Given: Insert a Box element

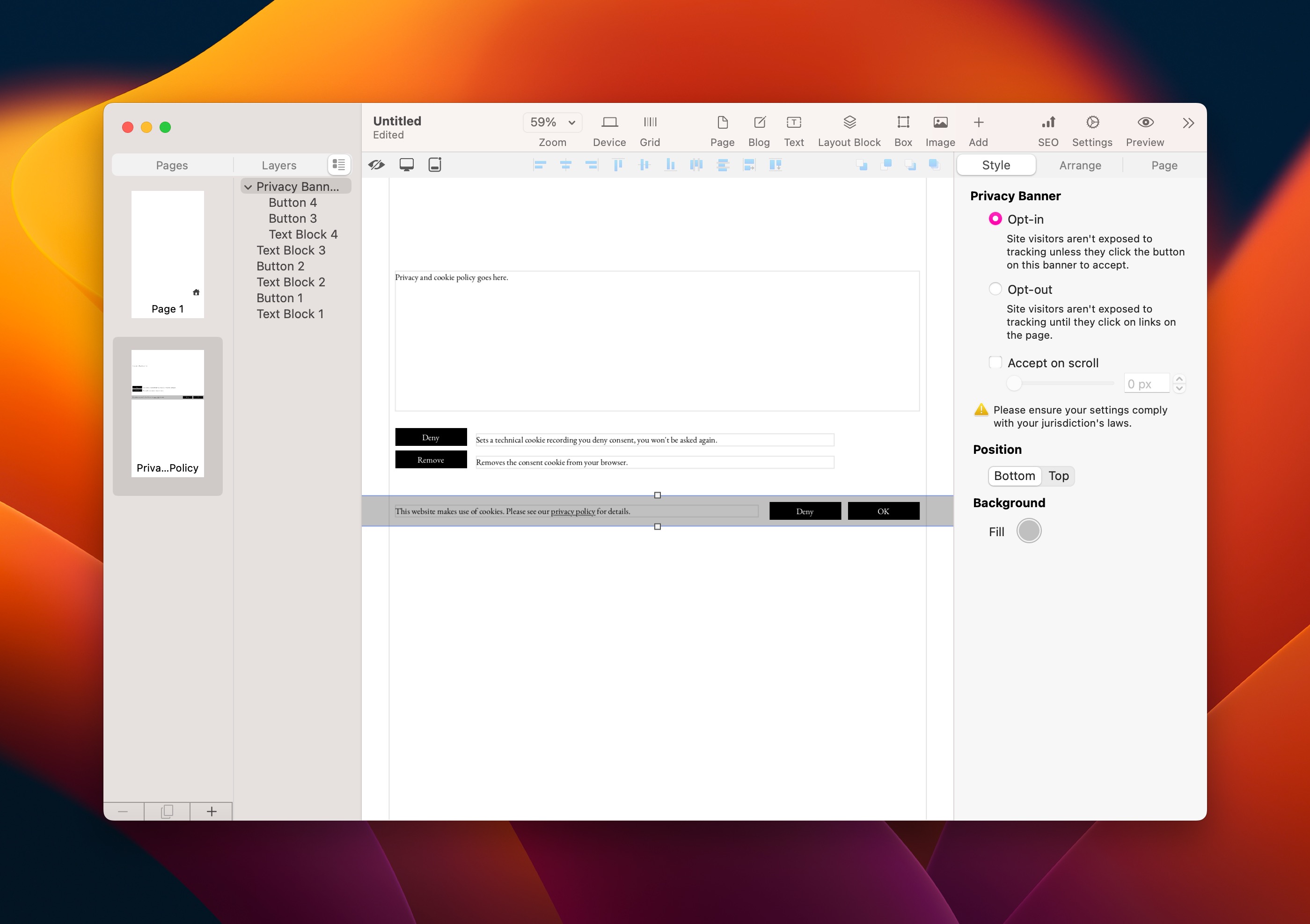Looking at the screenshot, I should coord(903,122).
